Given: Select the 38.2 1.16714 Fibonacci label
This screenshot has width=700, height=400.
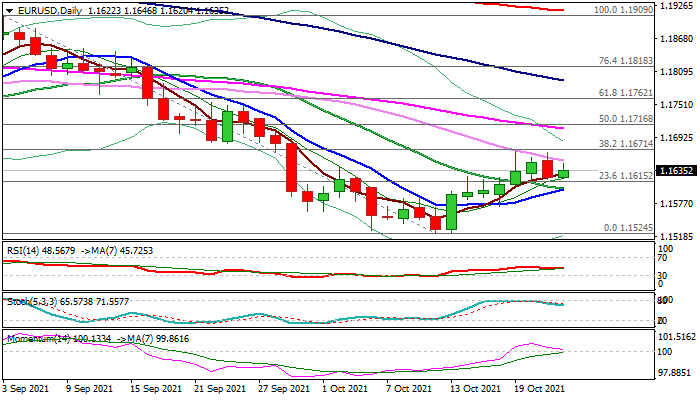Looking at the screenshot, I should (x=626, y=144).
